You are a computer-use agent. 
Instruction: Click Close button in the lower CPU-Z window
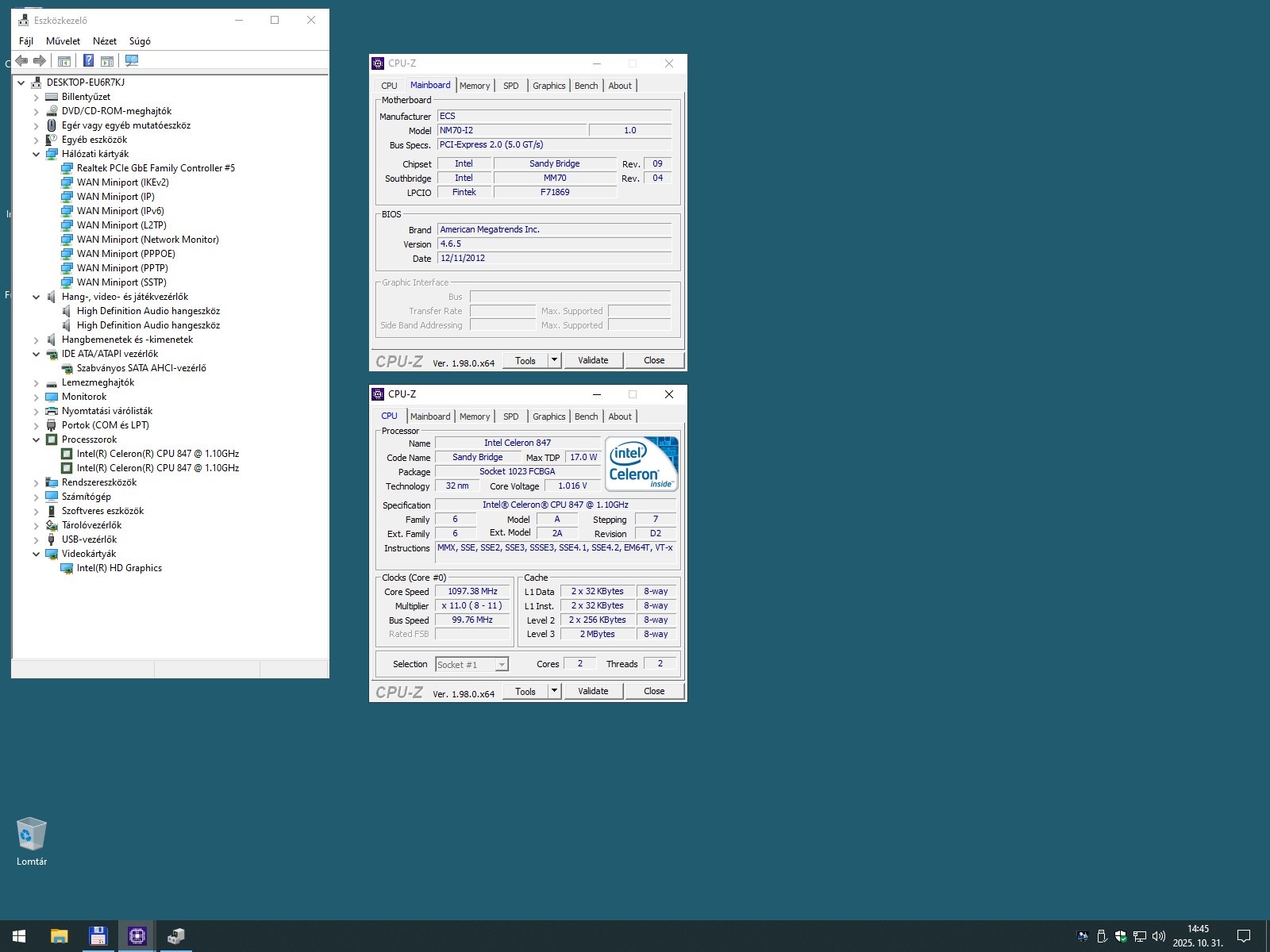click(654, 691)
